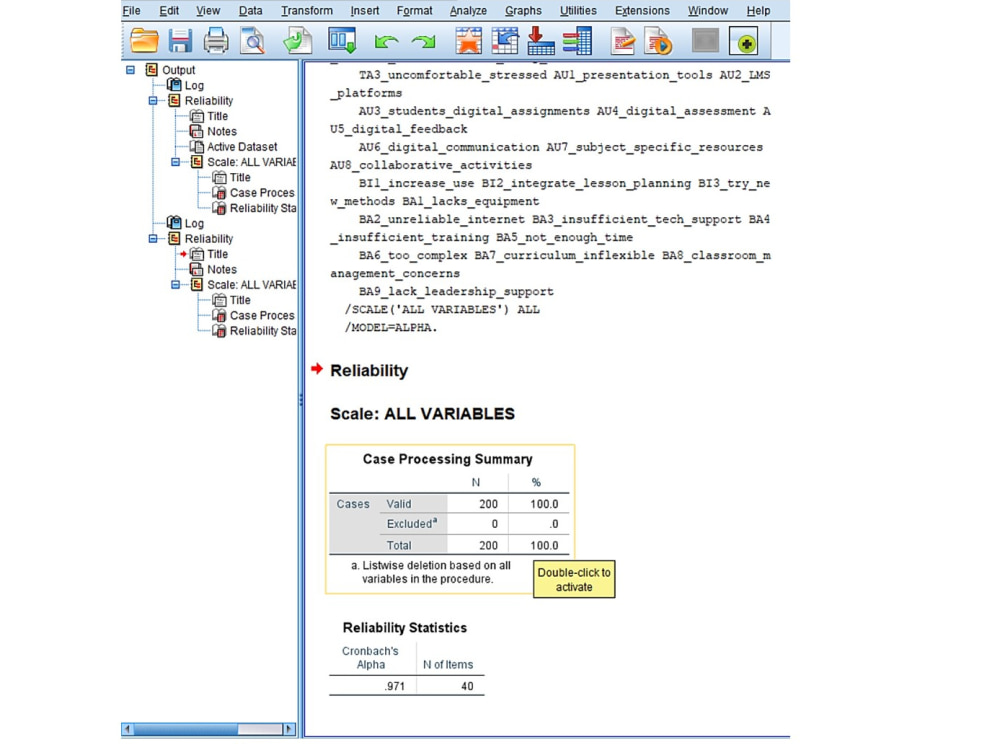Click the outline pane horizontal scrollbar thumb

(186, 729)
